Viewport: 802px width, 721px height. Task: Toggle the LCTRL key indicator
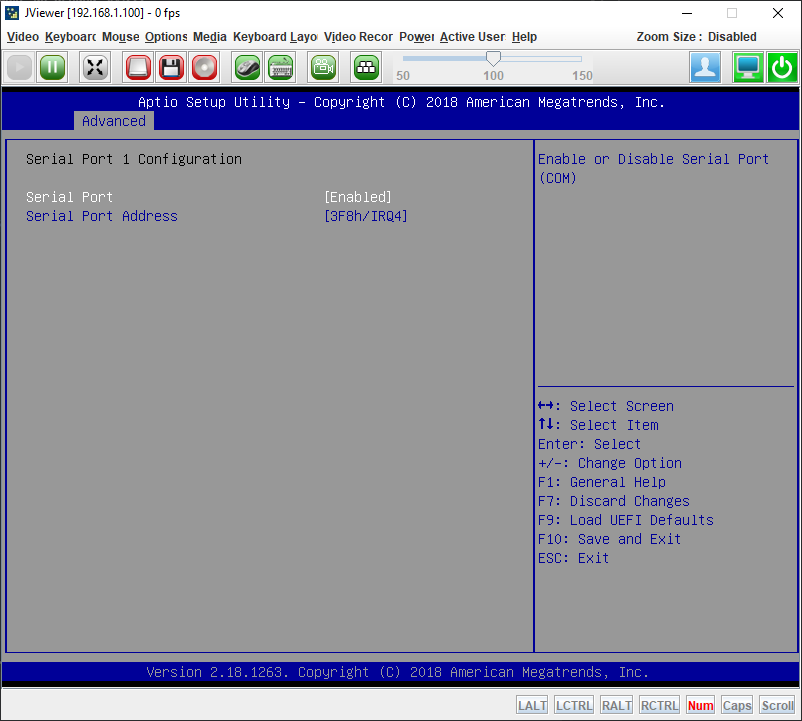[x=574, y=705]
